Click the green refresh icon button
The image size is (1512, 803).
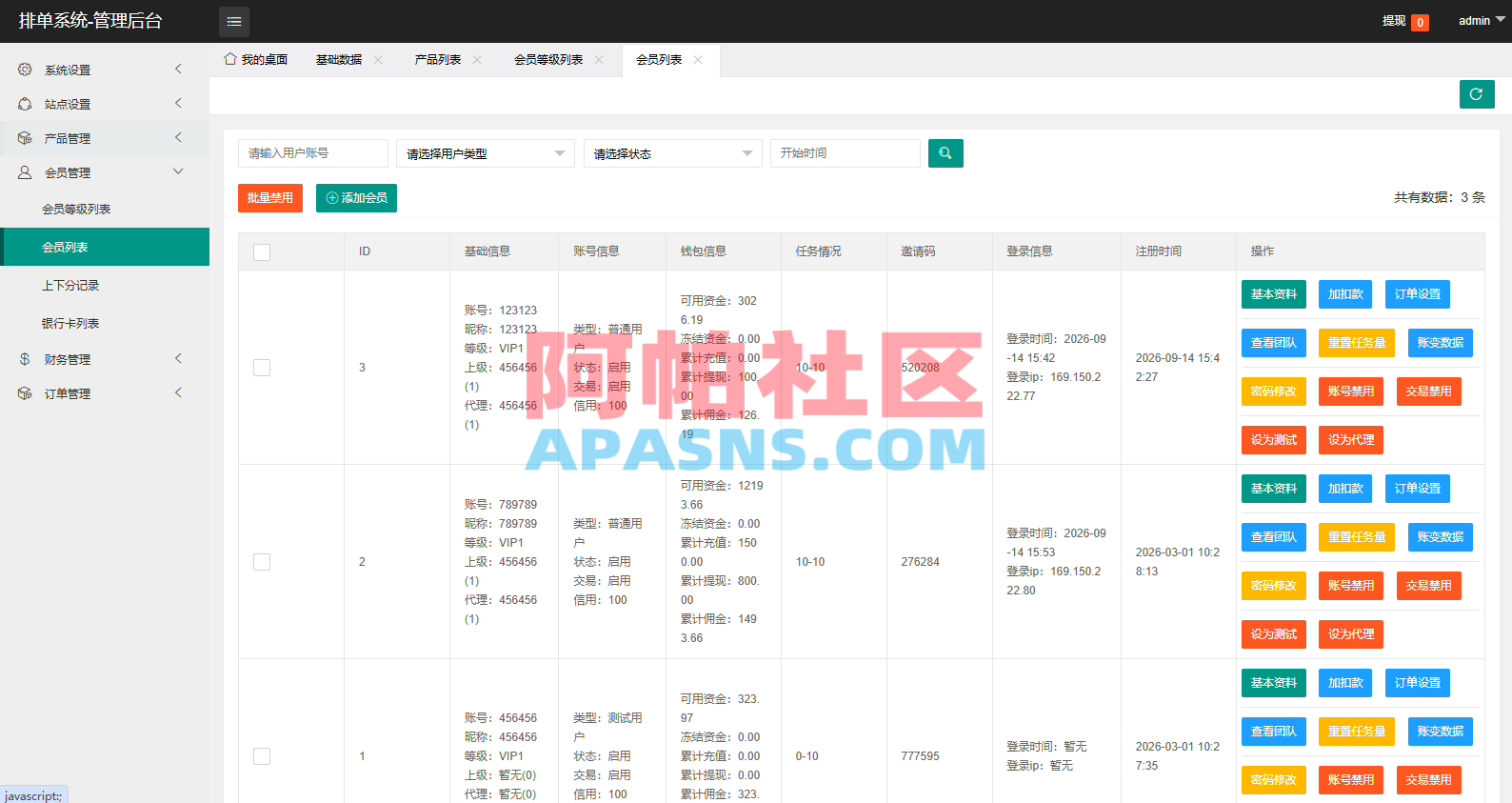(1477, 94)
